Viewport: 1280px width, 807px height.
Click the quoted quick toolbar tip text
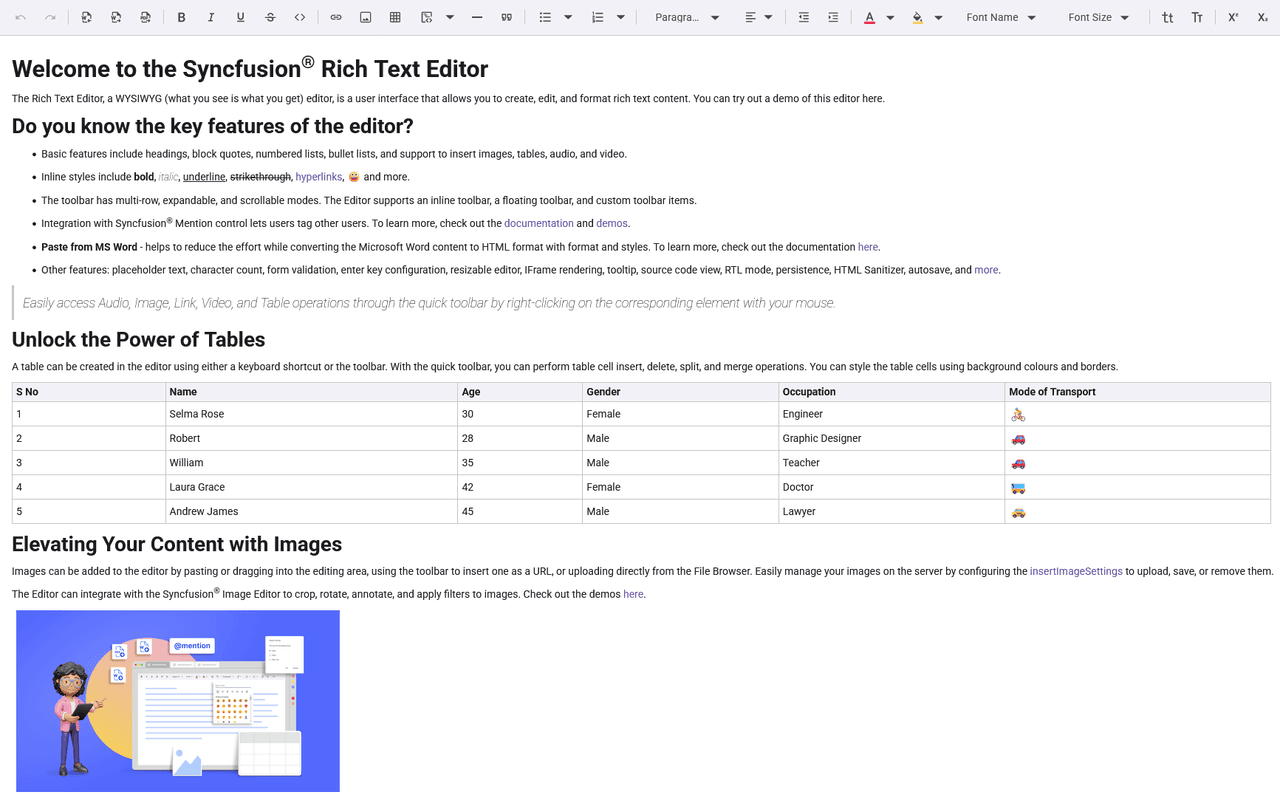pos(429,303)
